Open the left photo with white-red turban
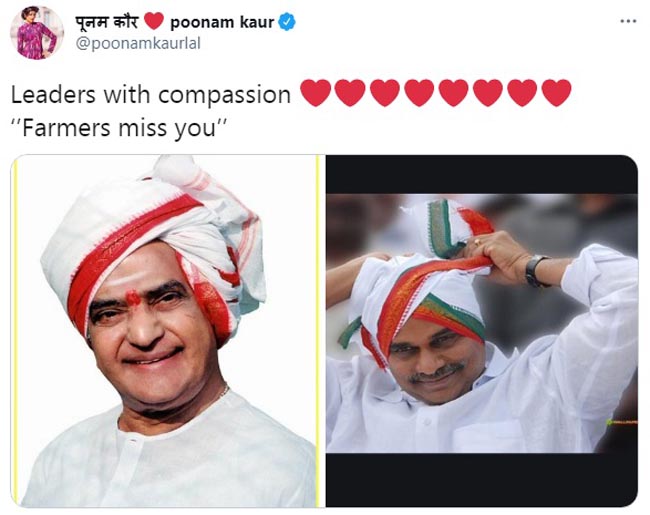The width and height of the screenshot is (650, 515). point(167,331)
